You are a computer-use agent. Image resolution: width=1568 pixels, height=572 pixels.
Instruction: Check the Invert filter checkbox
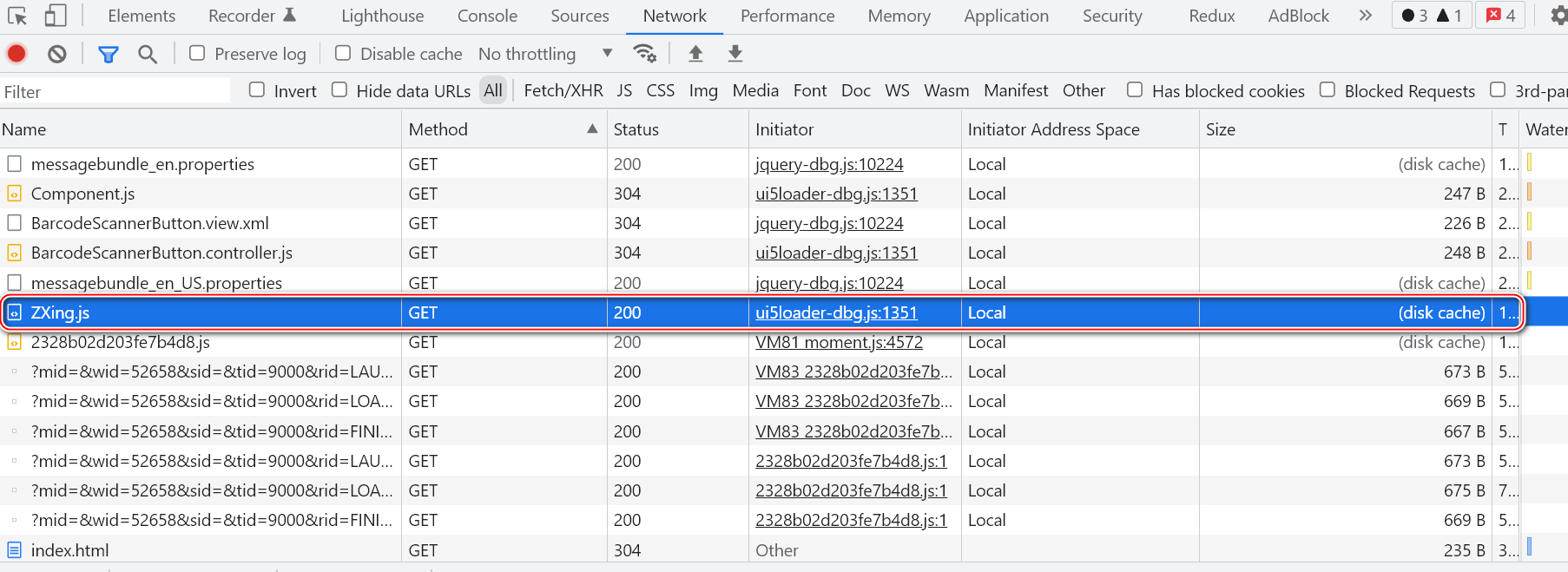pyautogui.click(x=257, y=89)
